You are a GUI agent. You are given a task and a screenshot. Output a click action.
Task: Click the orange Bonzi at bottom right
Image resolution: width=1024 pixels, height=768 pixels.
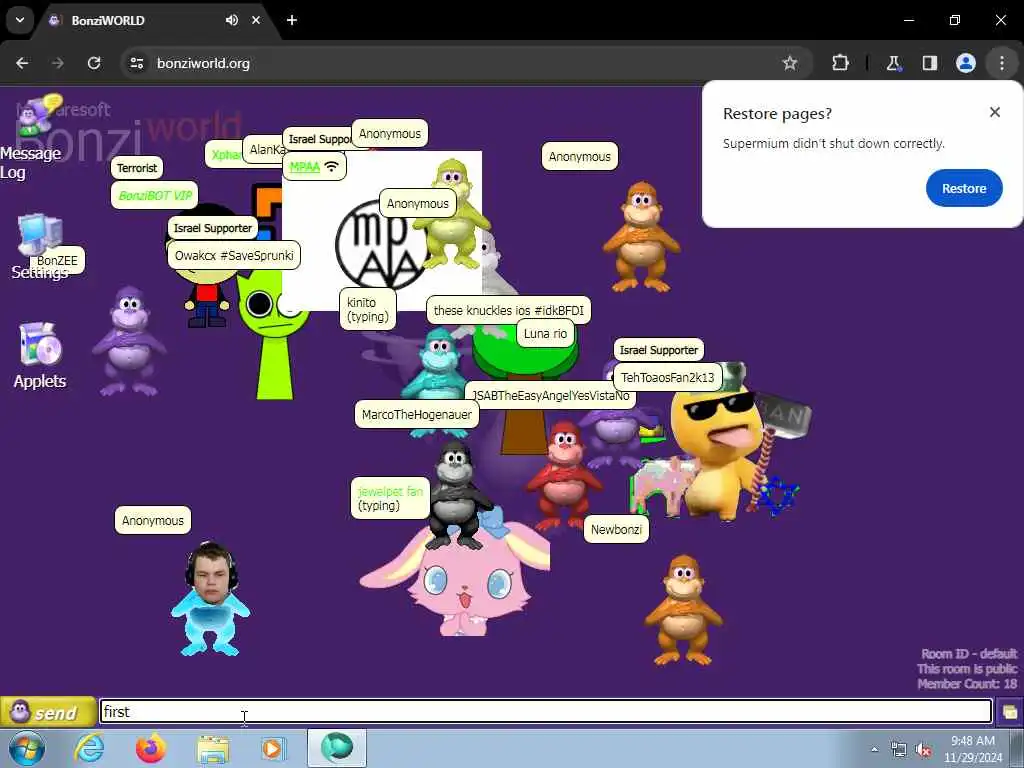click(683, 610)
